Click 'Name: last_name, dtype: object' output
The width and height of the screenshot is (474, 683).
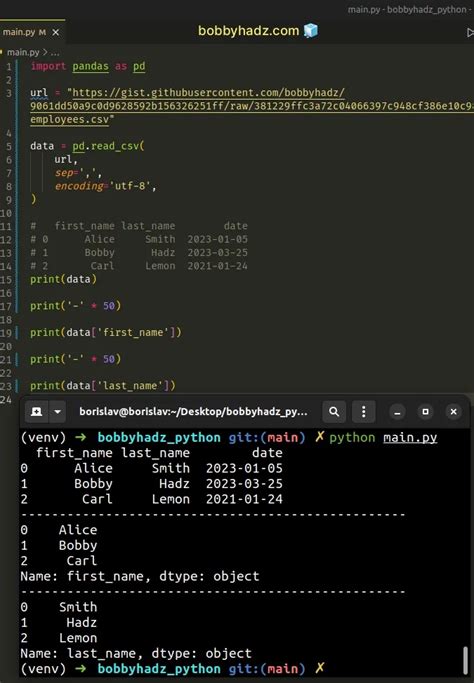136,653
